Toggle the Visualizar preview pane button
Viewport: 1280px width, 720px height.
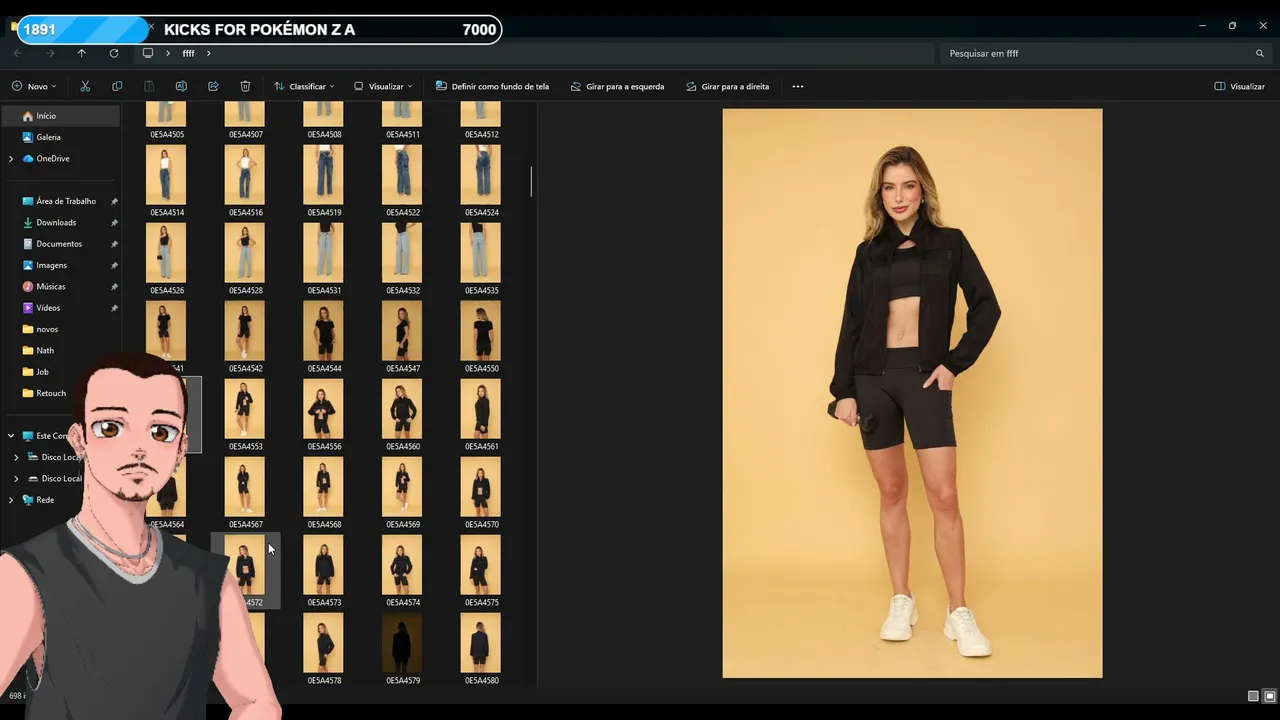(1239, 86)
